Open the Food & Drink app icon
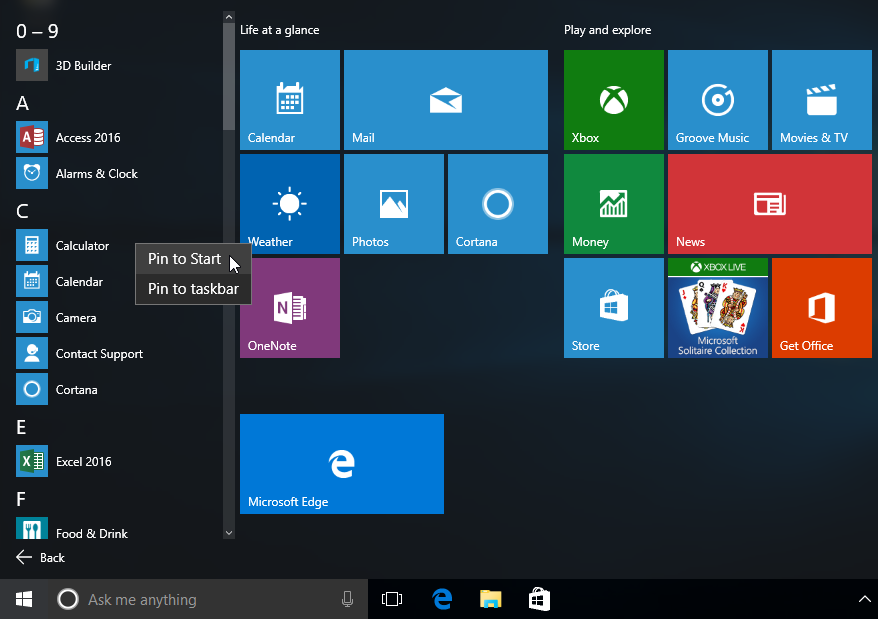 32,528
